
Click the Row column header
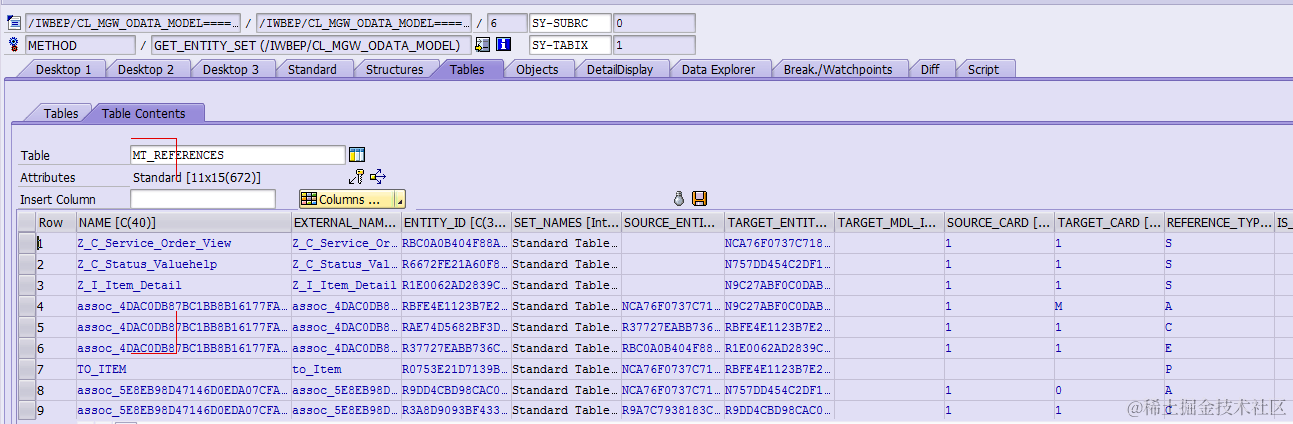coord(55,222)
